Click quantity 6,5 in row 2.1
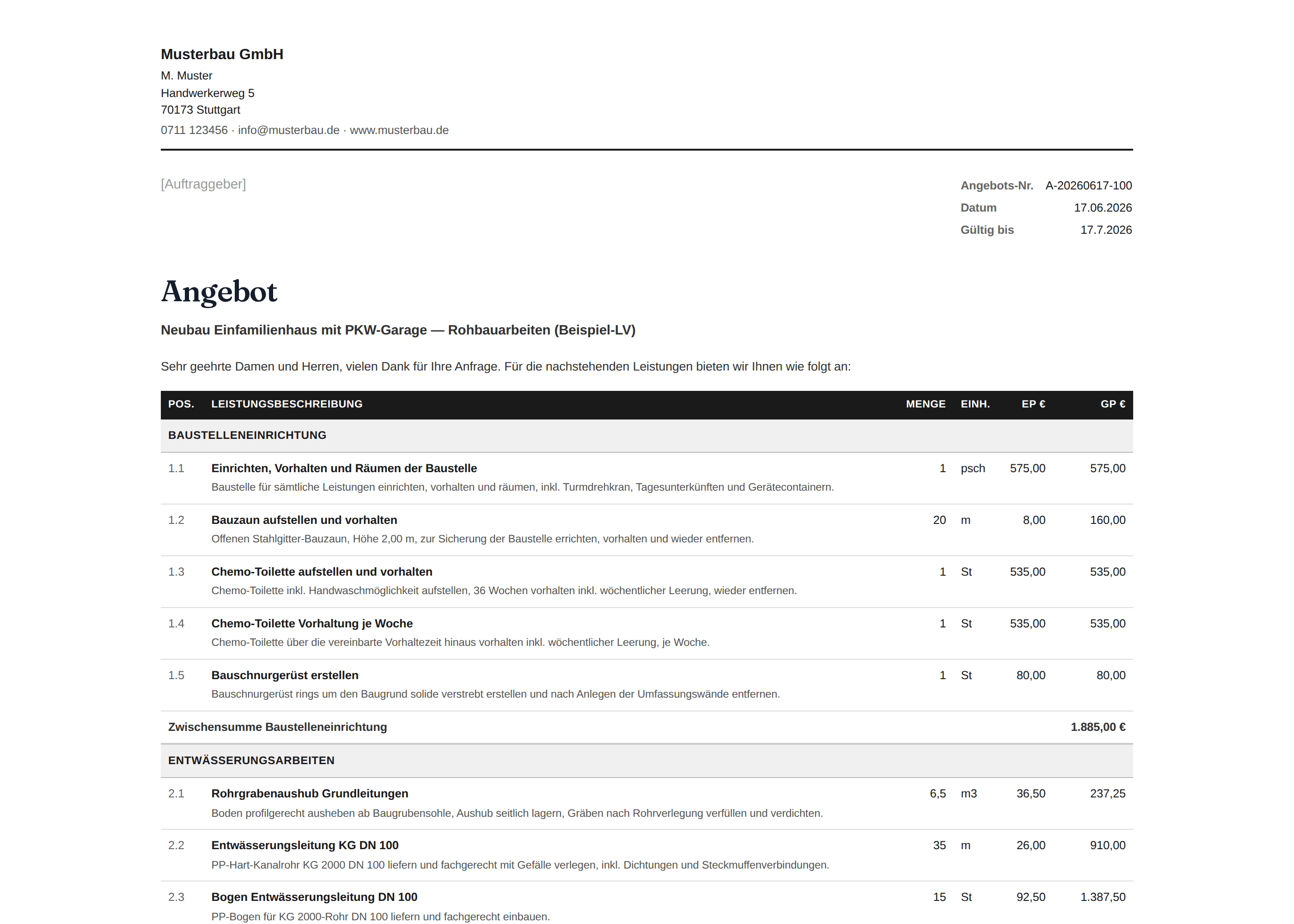The image size is (1294, 924). pos(937,794)
